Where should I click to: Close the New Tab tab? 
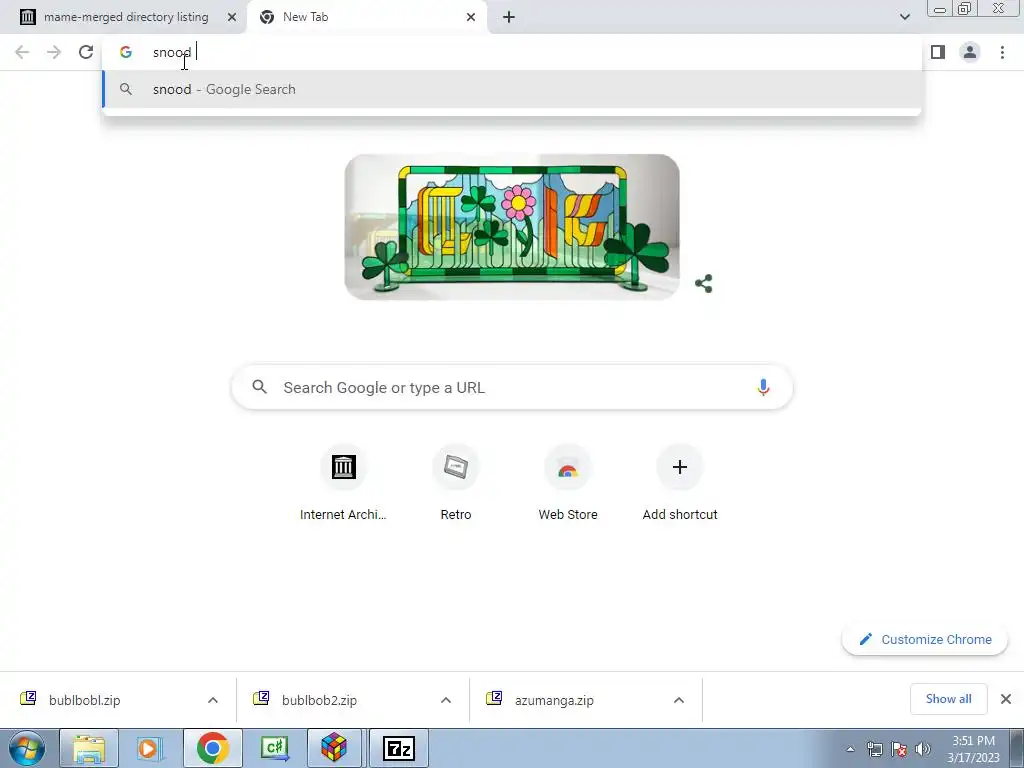pyautogui.click(x=471, y=17)
